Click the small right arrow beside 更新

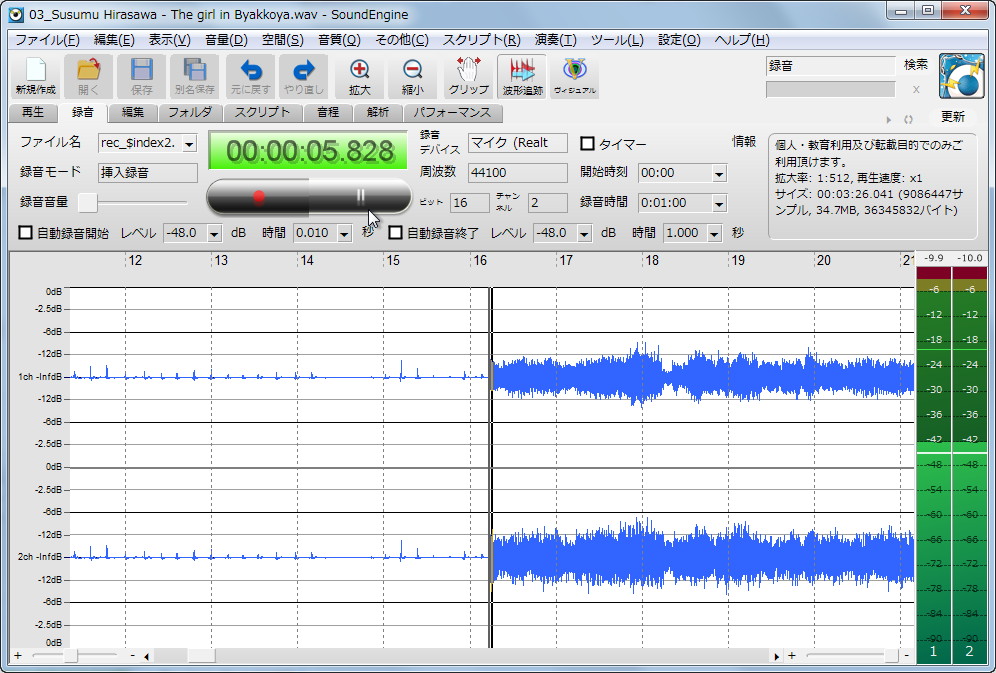889,119
